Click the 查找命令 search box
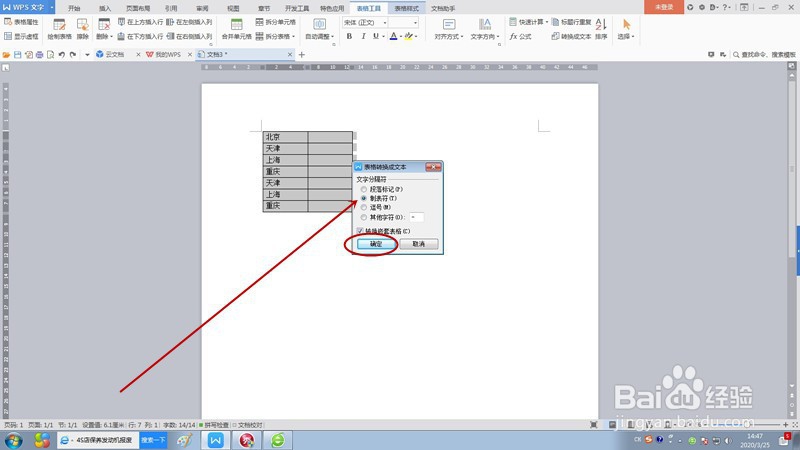The width and height of the screenshot is (800, 450). pyautogui.click(x=764, y=55)
